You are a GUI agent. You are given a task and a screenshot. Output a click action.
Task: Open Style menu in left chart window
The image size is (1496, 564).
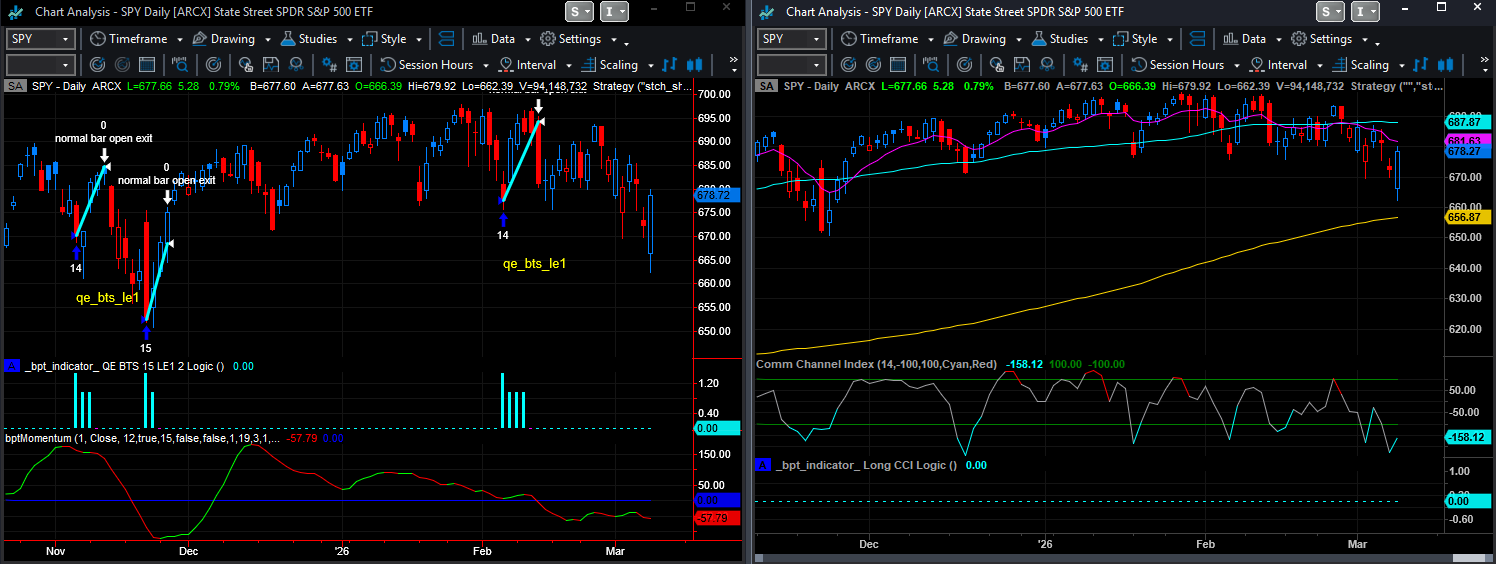click(x=391, y=39)
